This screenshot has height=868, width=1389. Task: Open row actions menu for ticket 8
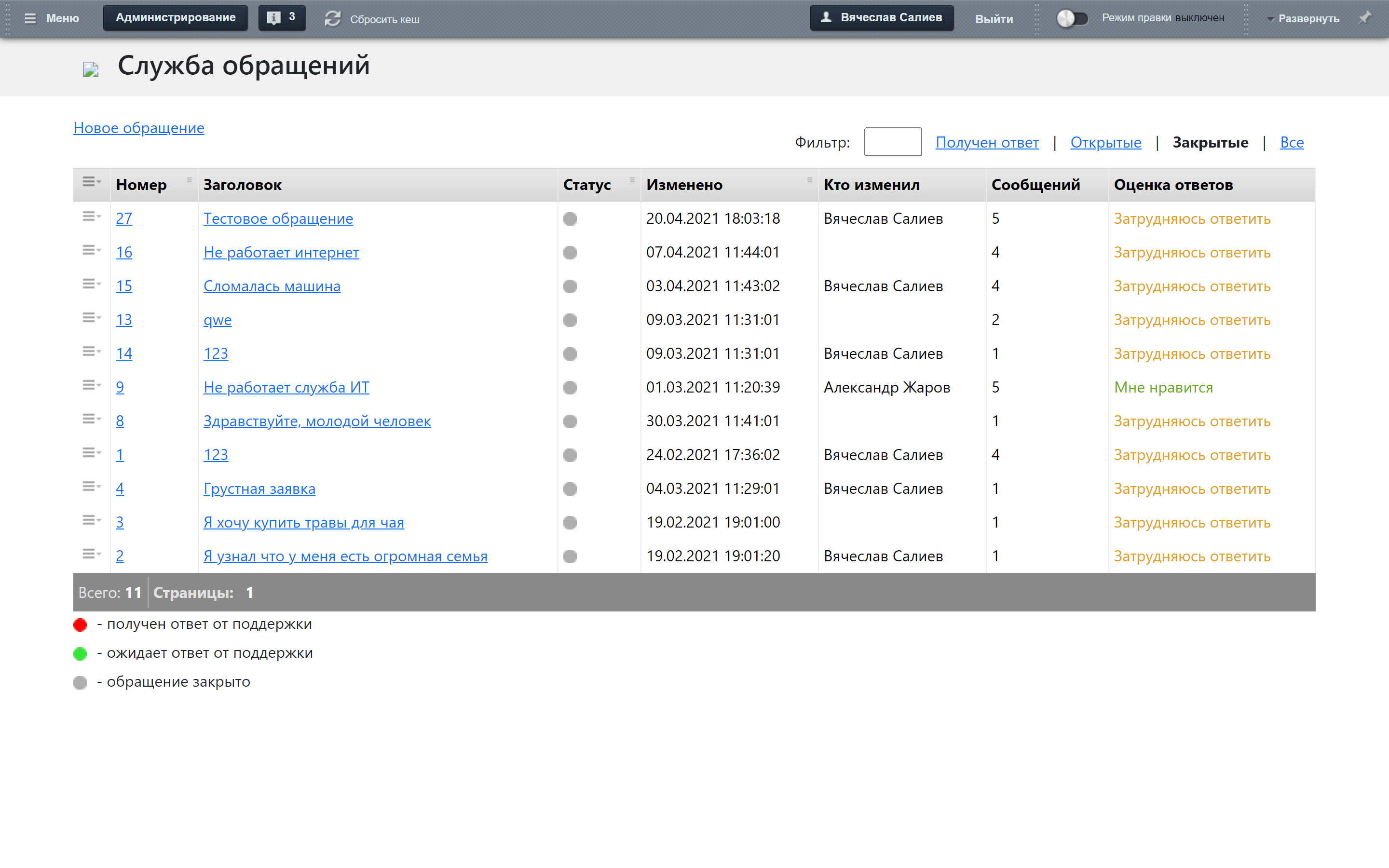pyautogui.click(x=91, y=419)
